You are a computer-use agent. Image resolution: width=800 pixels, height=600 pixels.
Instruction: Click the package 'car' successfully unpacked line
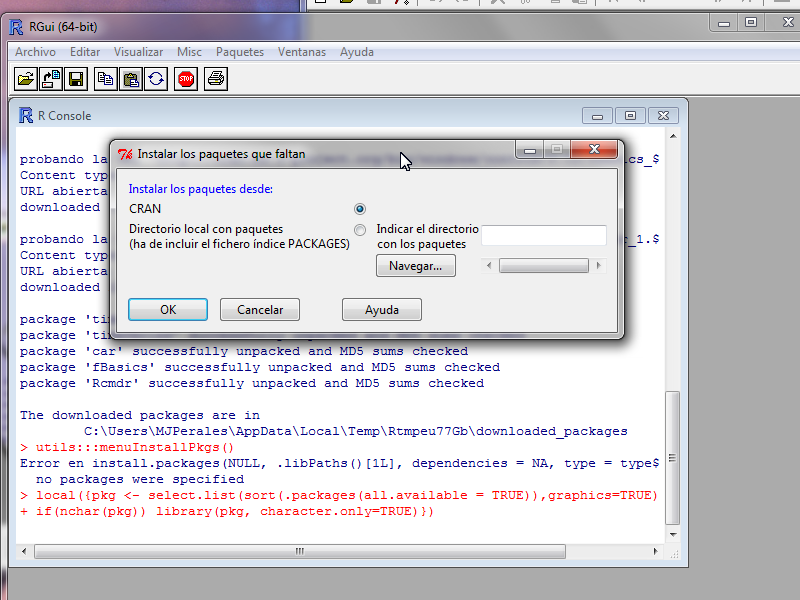244,352
